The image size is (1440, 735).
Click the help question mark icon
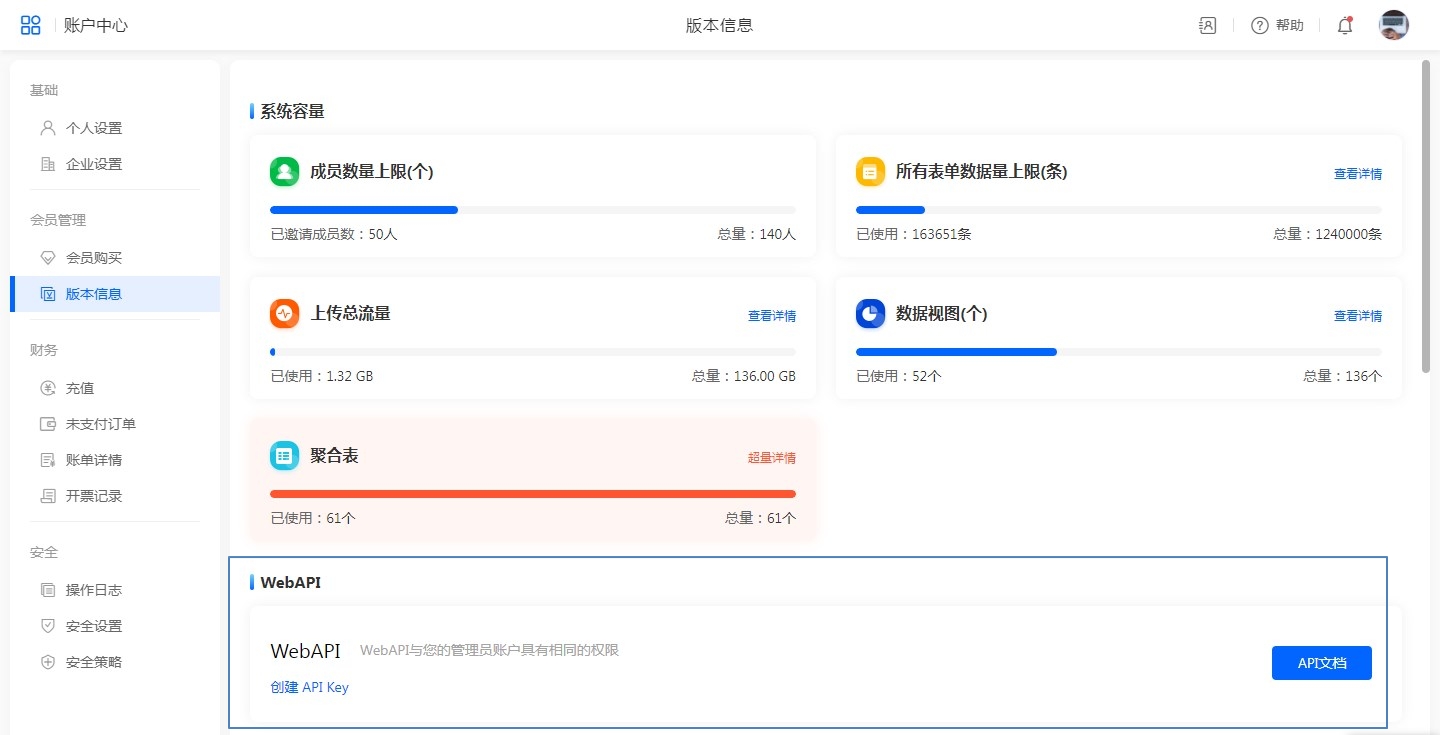tap(1260, 26)
